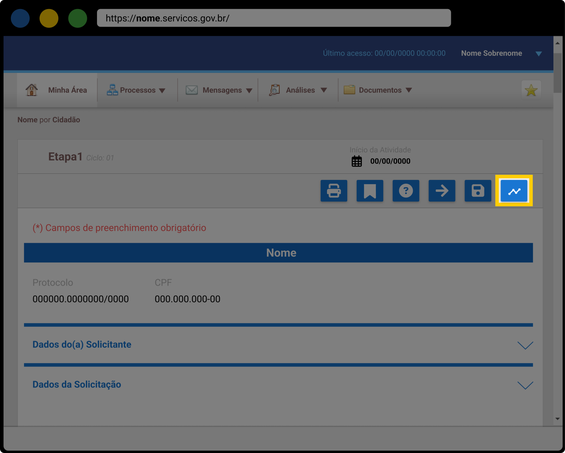Select the Minha Área tab
Viewport: 565px width, 453px height.
click(57, 90)
